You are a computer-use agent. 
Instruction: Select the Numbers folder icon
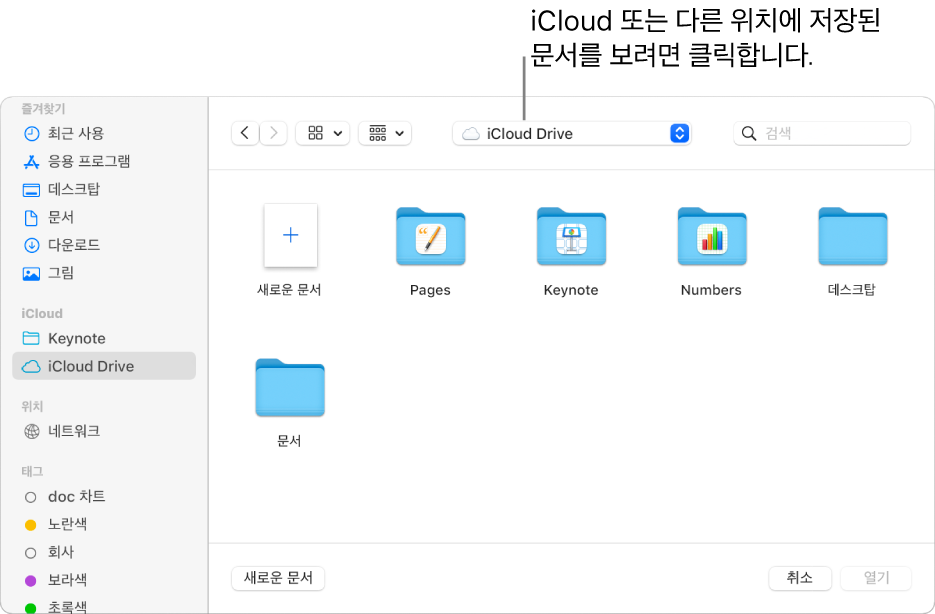coord(712,236)
